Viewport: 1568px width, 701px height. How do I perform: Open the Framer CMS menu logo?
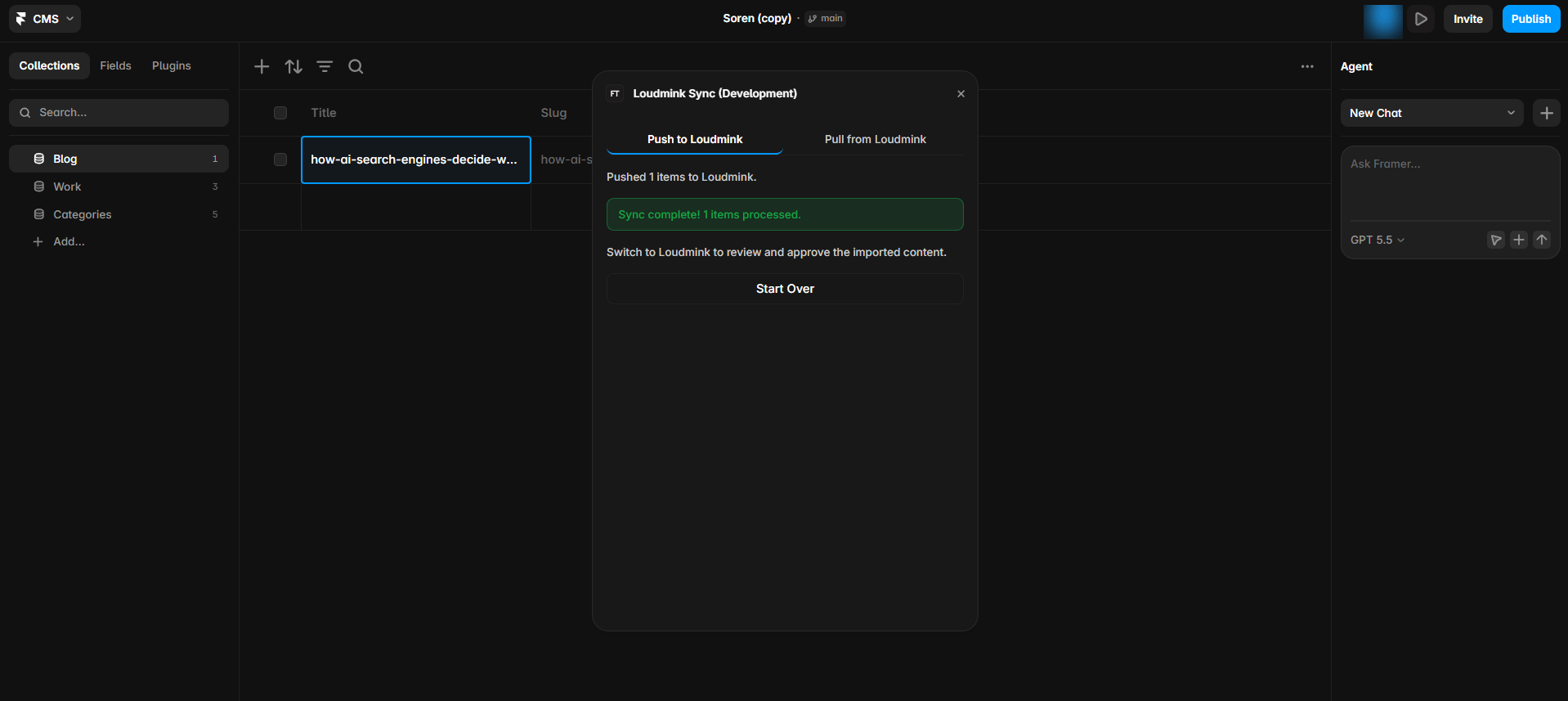point(21,19)
